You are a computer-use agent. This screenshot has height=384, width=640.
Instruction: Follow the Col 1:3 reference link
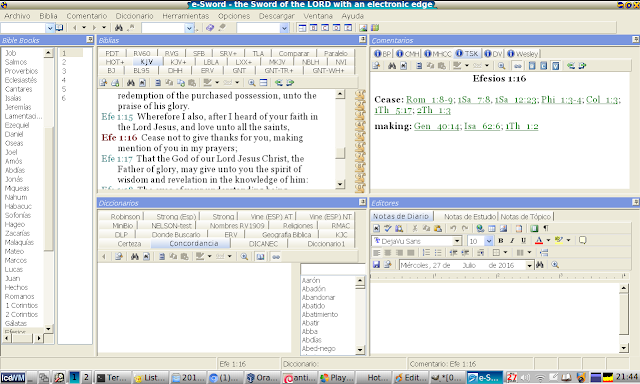[602, 100]
